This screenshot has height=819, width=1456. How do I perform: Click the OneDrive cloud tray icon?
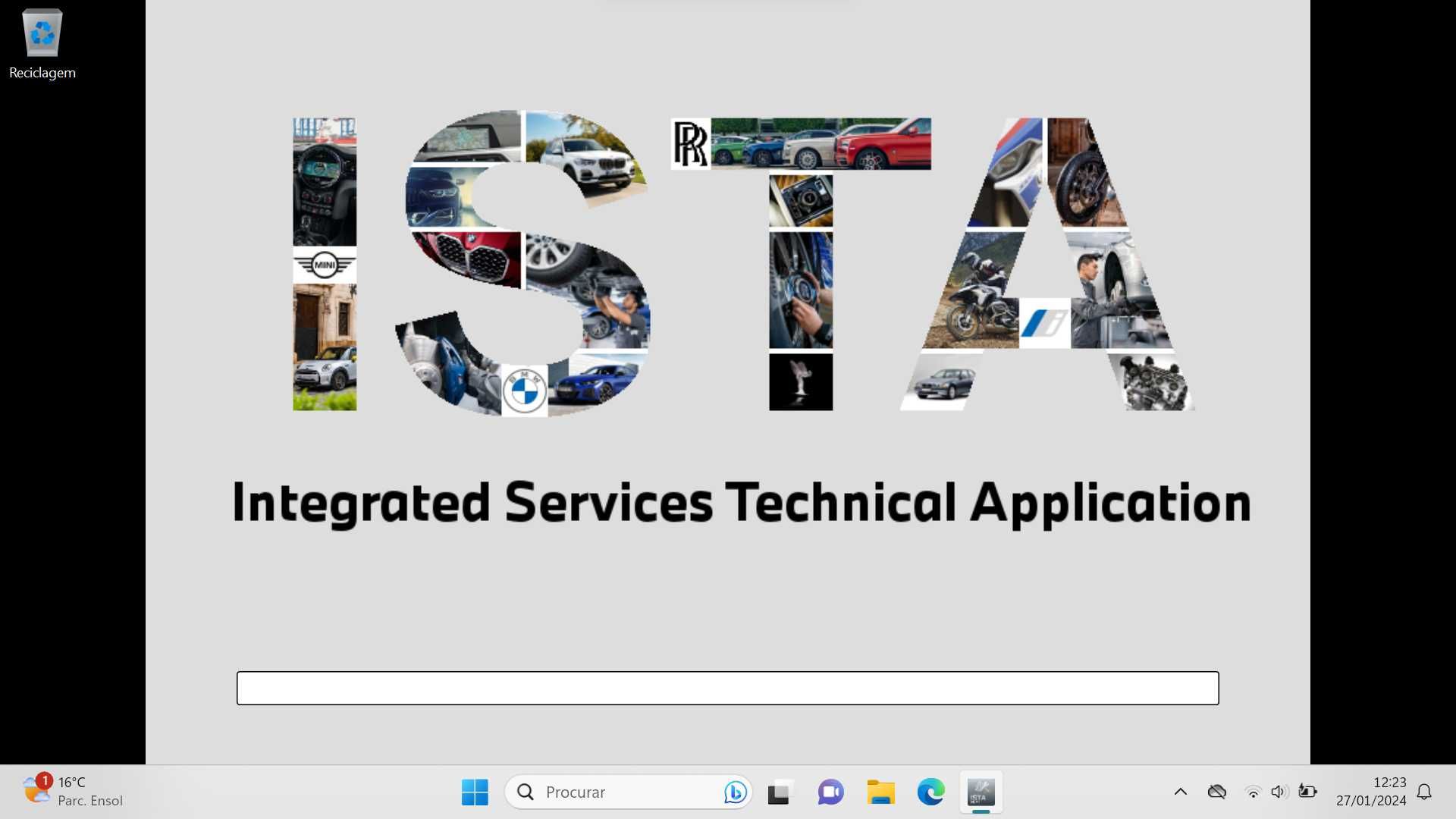(x=1217, y=792)
